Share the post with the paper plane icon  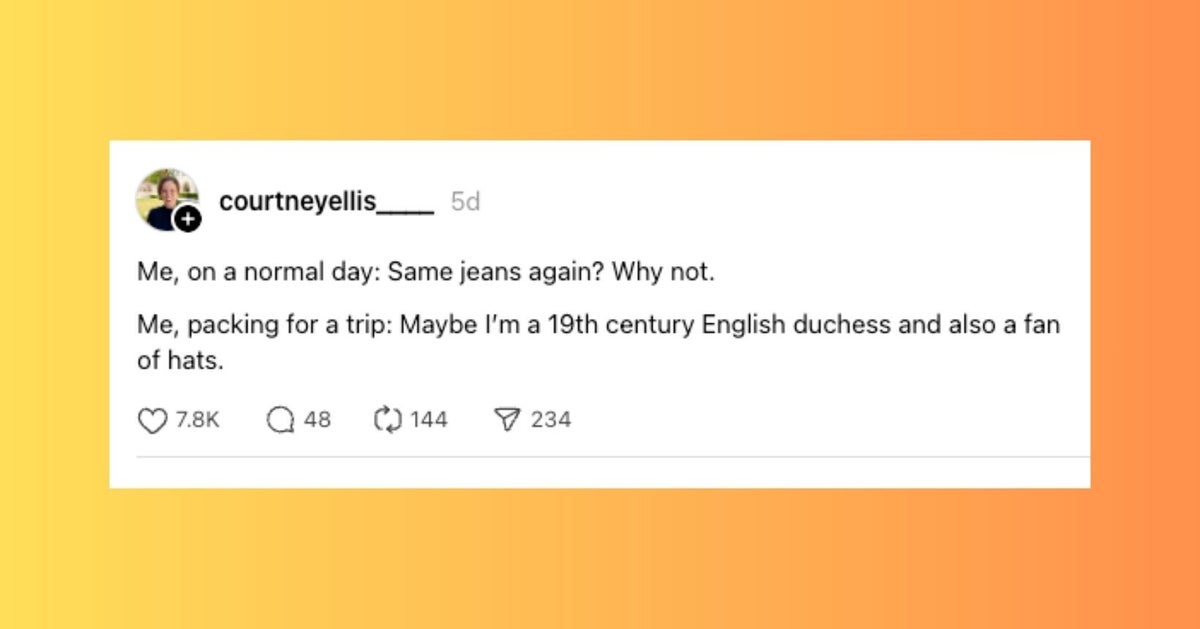click(x=508, y=420)
